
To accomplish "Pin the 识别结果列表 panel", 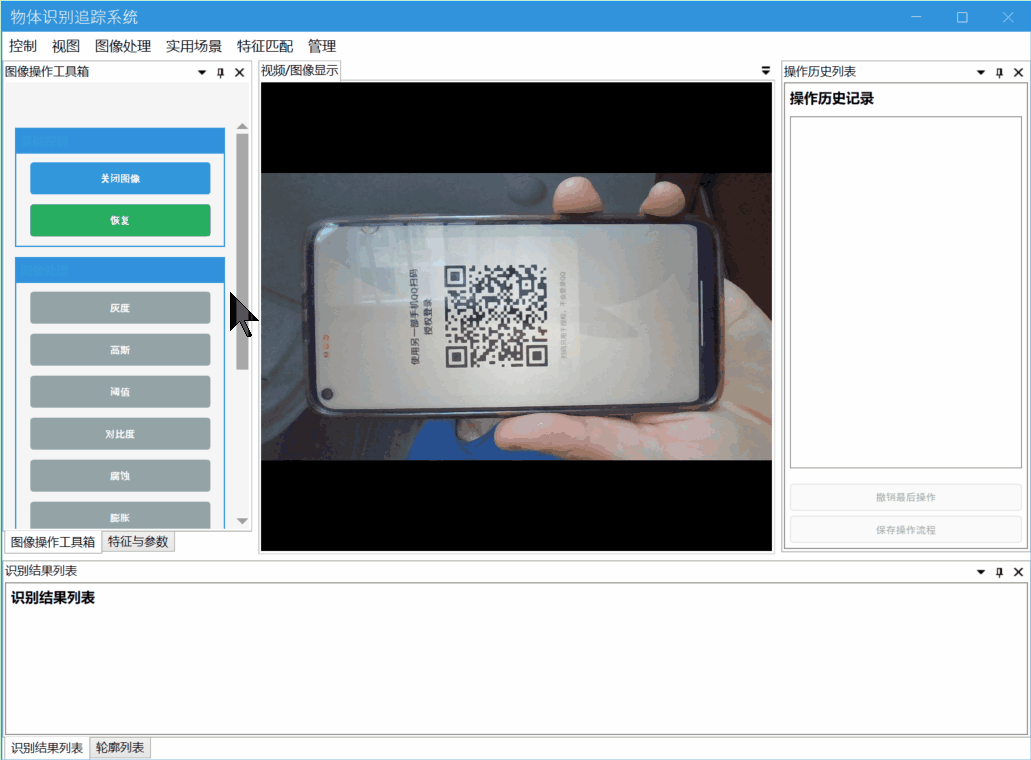I will coord(999,572).
